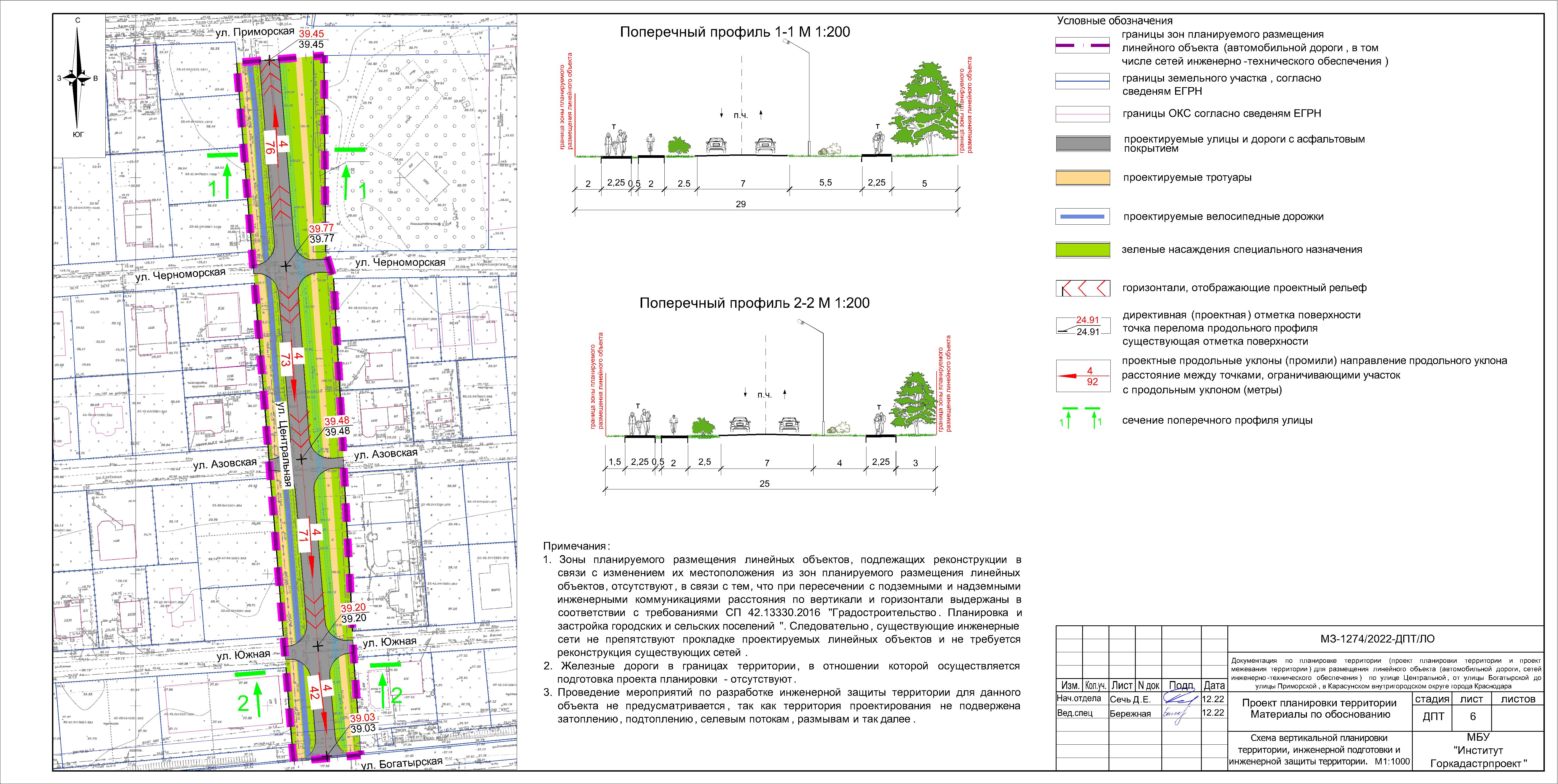Click the right car in profile 1-1
This screenshot has width=1558, height=784.
click(764, 146)
